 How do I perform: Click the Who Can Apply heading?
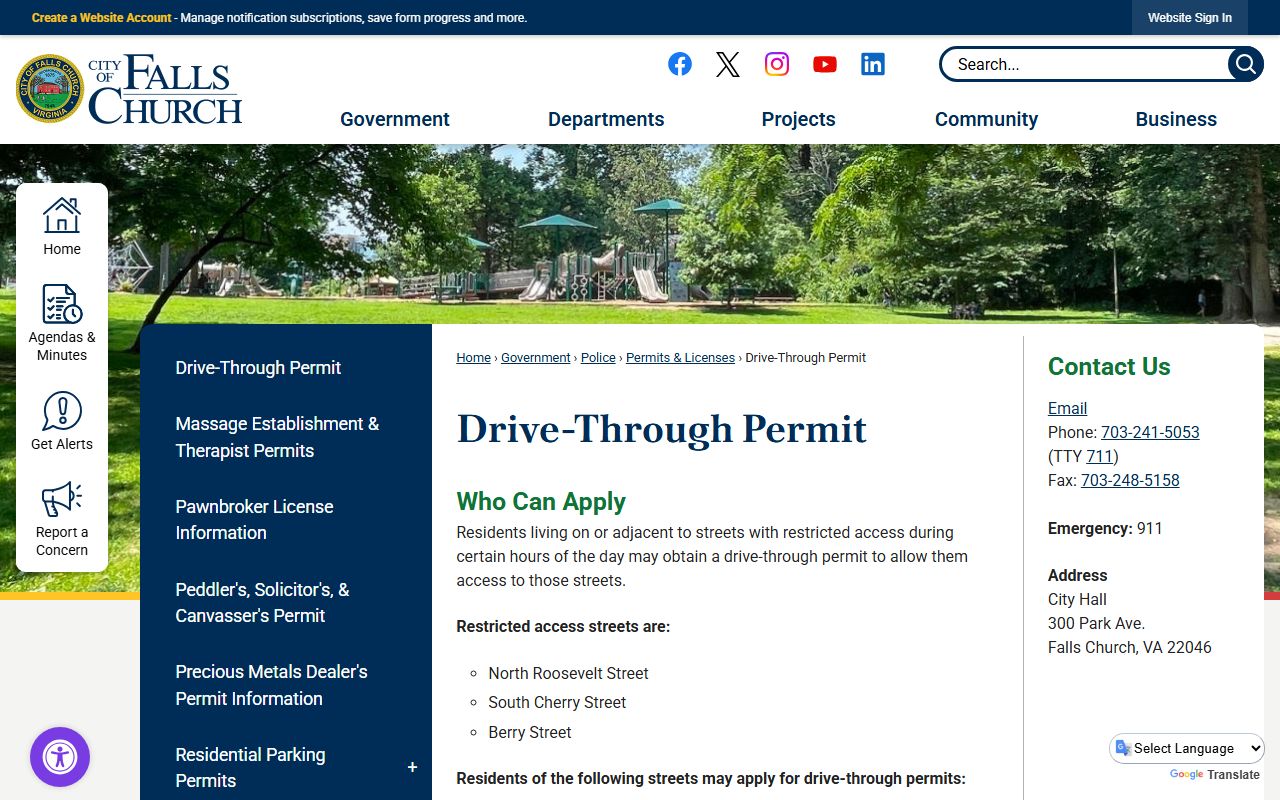coord(541,501)
